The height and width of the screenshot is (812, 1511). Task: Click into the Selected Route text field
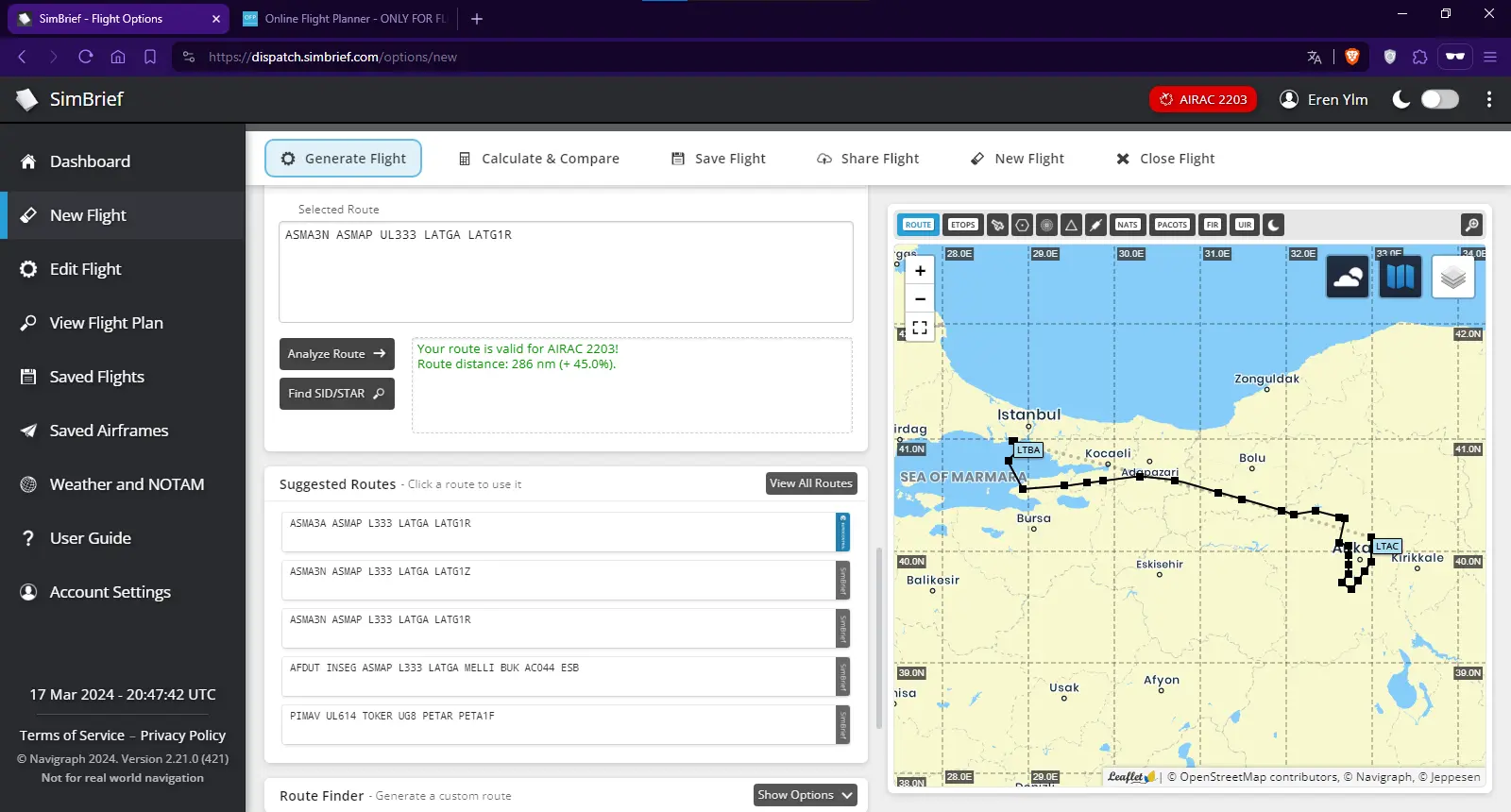[x=566, y=272]
